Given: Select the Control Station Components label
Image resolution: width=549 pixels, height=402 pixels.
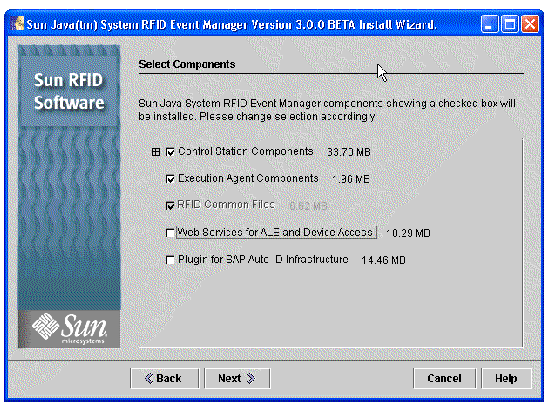Looking at the screenshot, I should [x=245, y=151].
